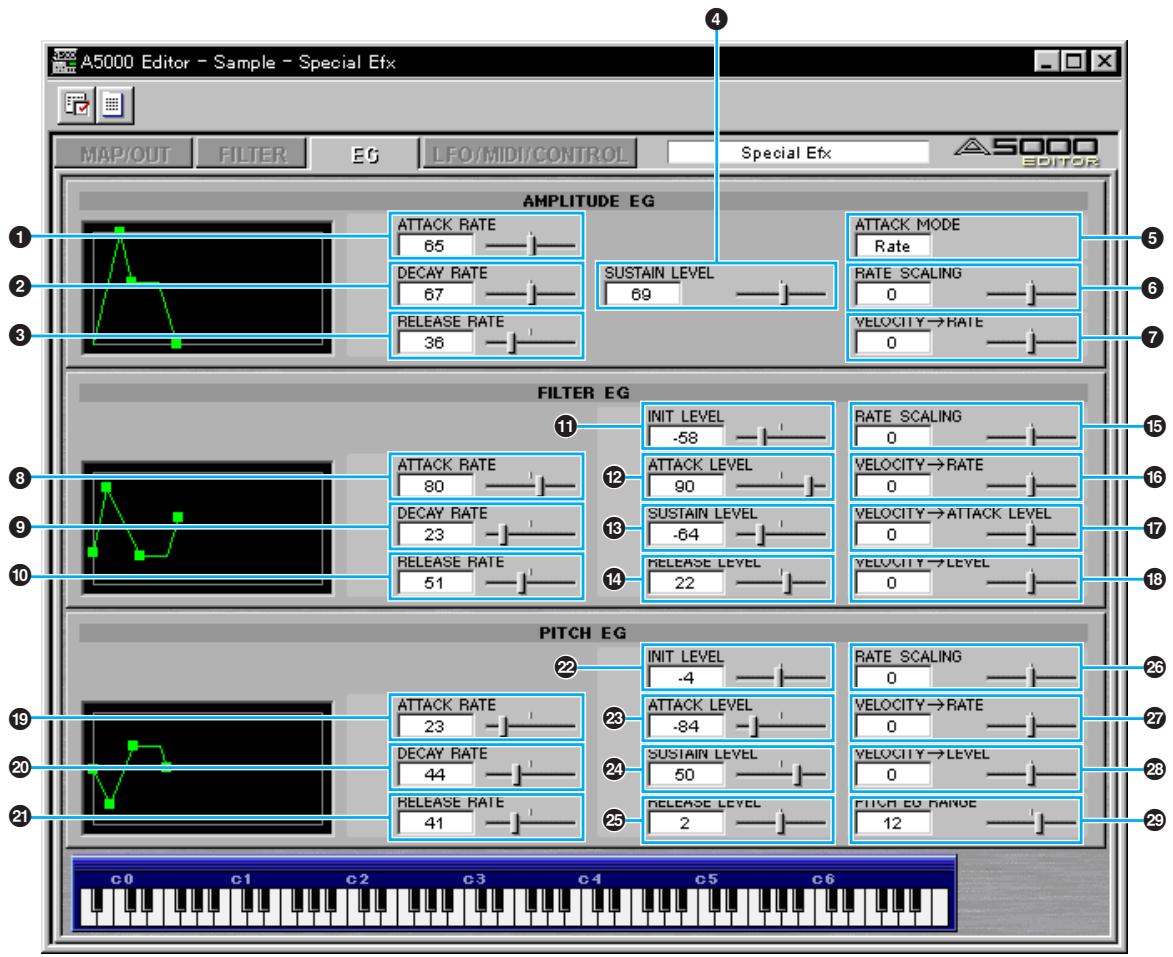Click Pitch EG Release Level value 2

pos(685,823)
